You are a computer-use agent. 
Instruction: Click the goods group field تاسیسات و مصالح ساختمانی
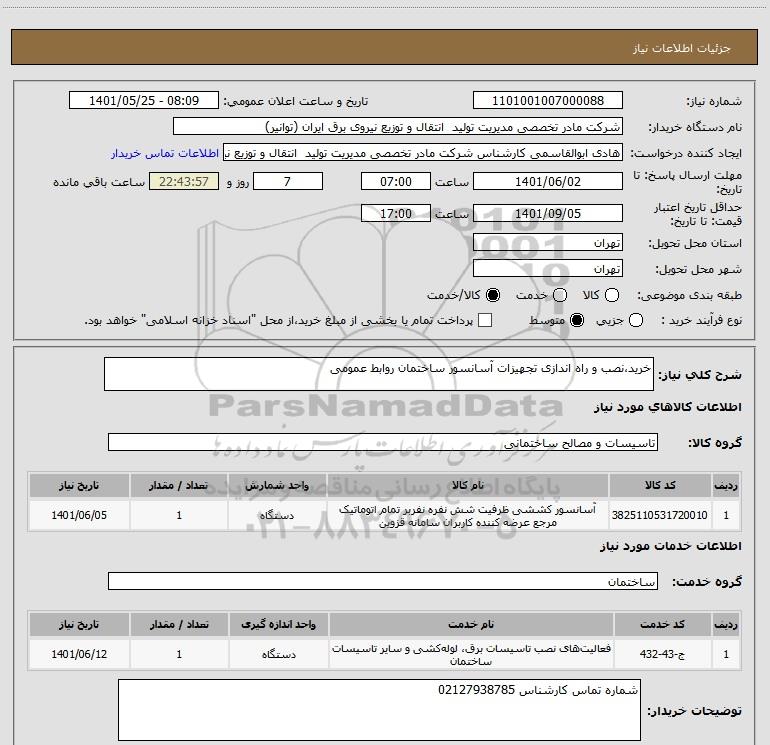tap(383, 442)
